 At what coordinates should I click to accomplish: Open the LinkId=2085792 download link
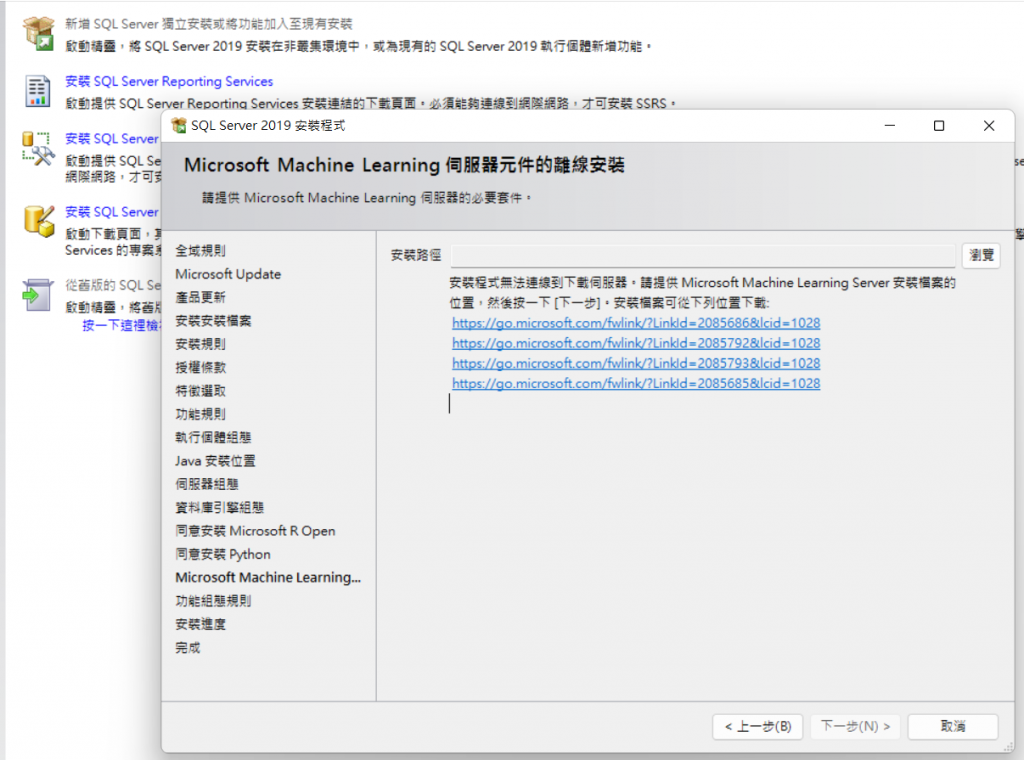pyautogui.click(x=635, y=343)
